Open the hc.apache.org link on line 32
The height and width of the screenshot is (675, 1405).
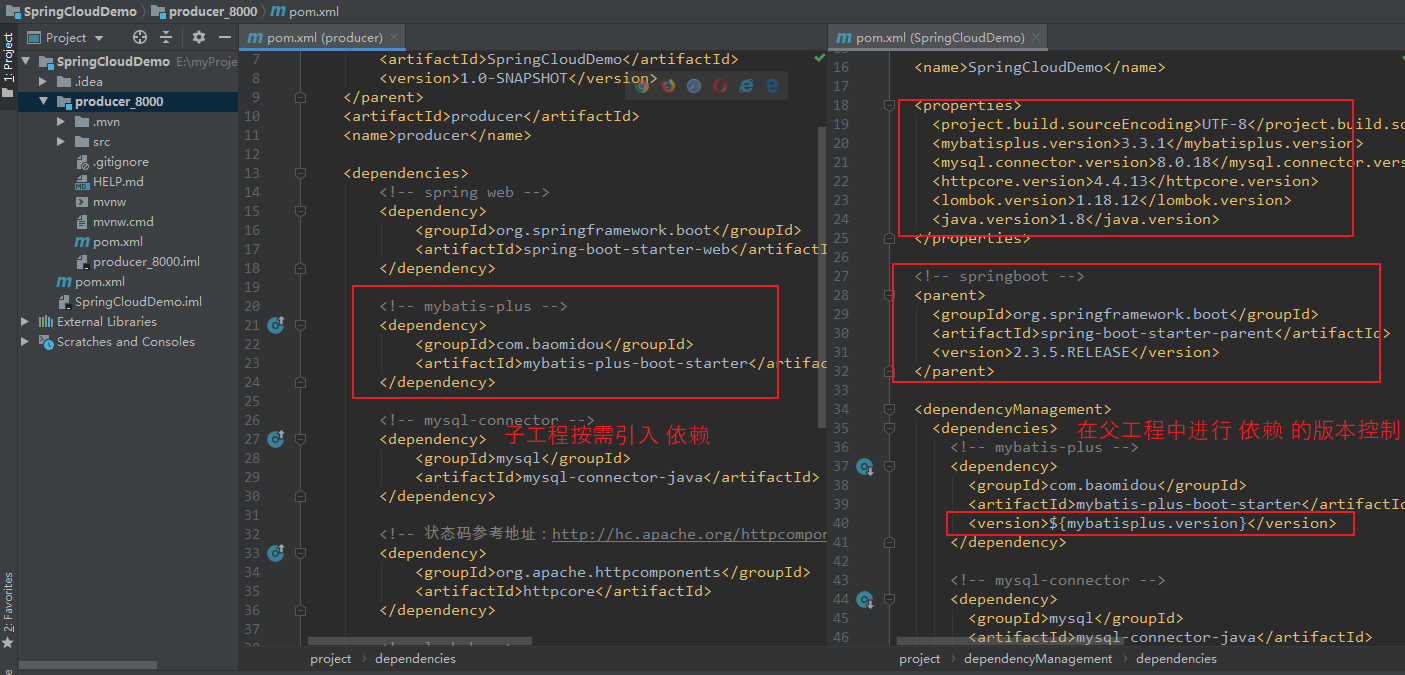689,534
